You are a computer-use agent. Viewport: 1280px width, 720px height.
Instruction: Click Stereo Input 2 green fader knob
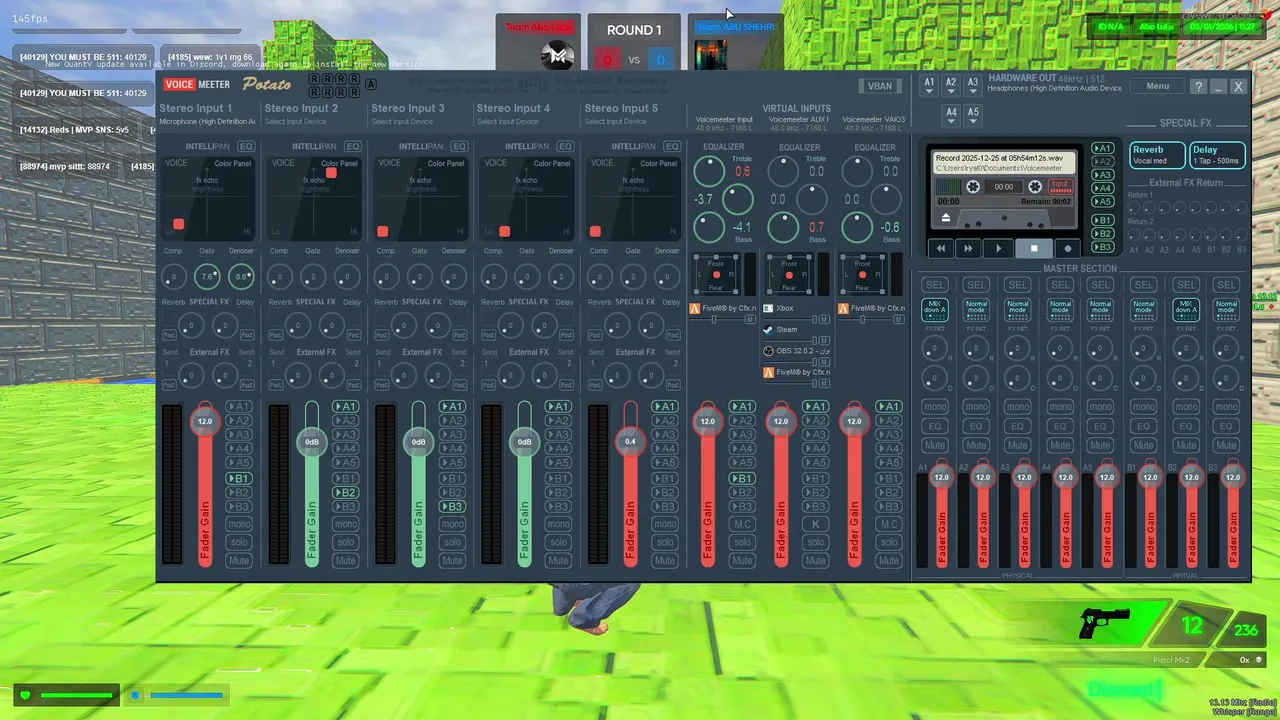pyautogui.click(x=312, y=442)
